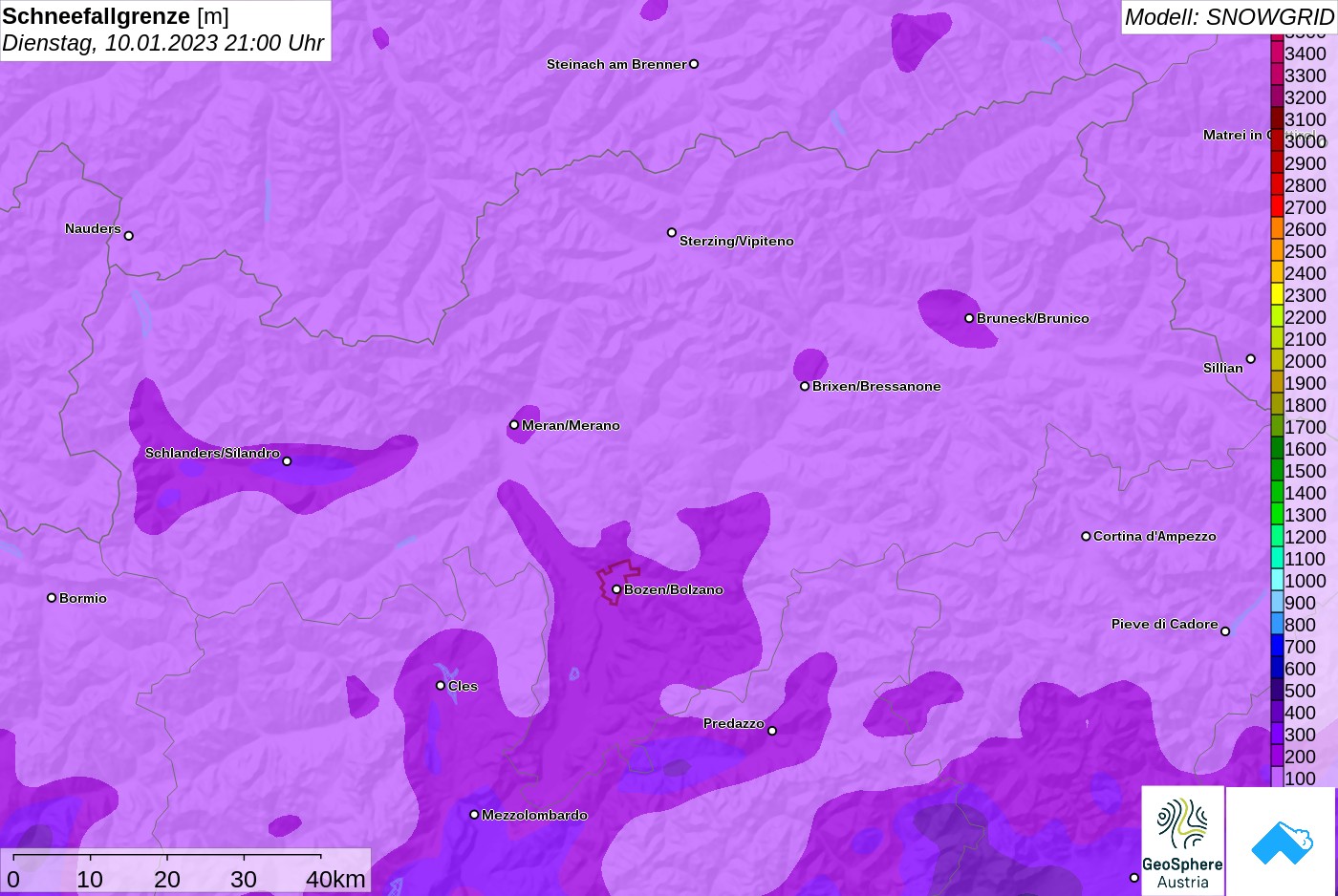This screenshot has height=896, width=1338.
Task: Click the '40km' scale bar label
Action: 335,879
